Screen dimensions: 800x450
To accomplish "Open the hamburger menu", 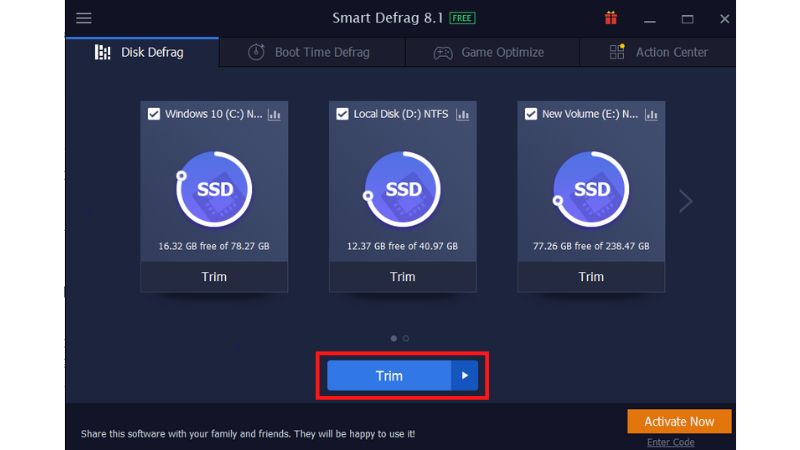I will 84,18.
